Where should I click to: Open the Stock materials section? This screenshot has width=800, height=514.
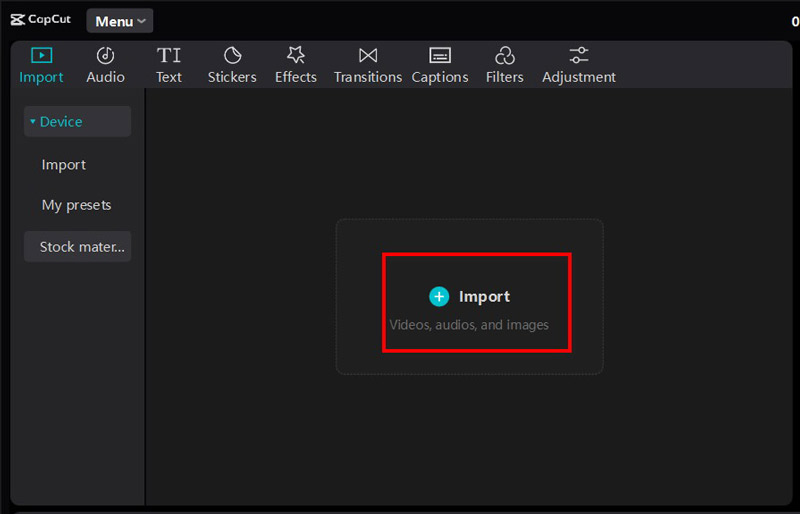click(x=78, y=247)
